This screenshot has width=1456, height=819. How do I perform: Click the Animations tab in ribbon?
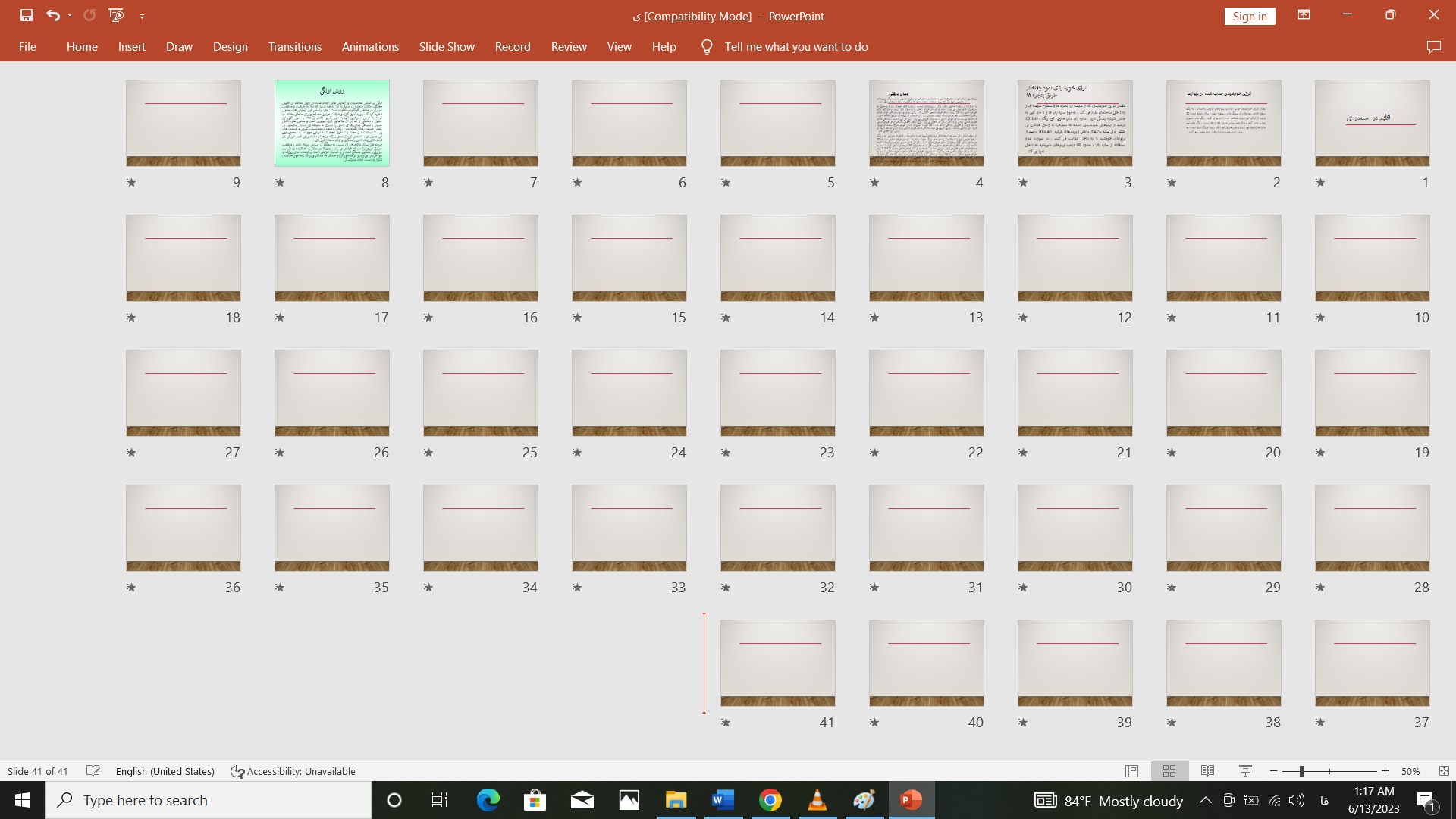click(x=370, y=47)
